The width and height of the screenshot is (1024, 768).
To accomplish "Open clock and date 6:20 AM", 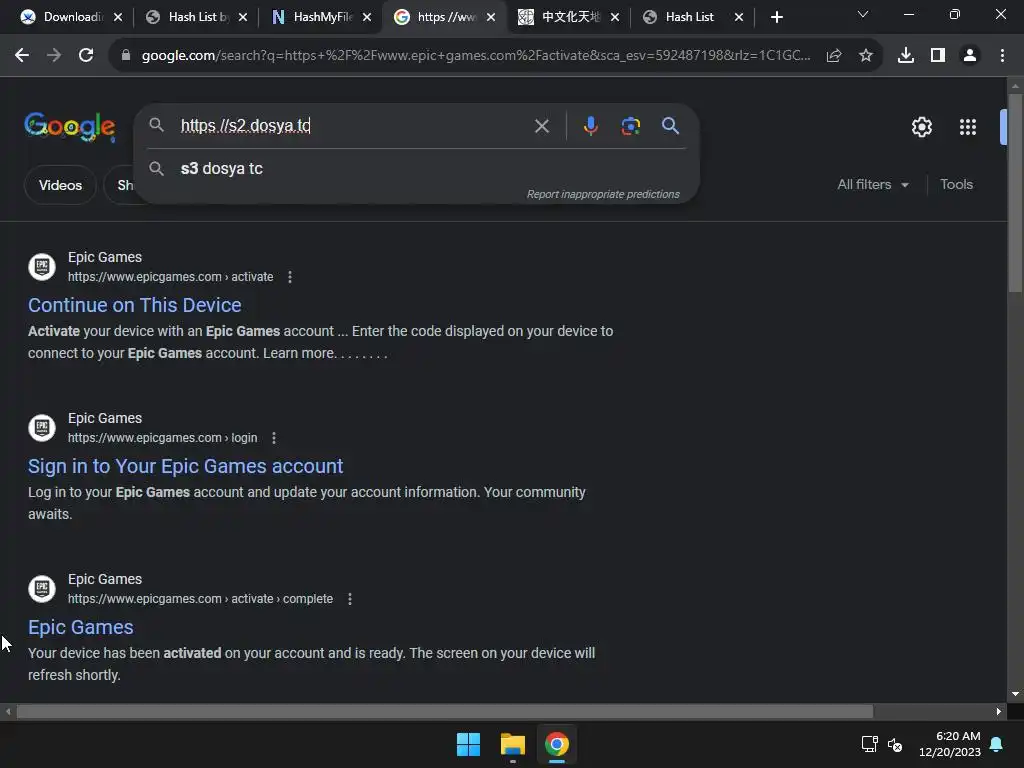I will (950, 744).
